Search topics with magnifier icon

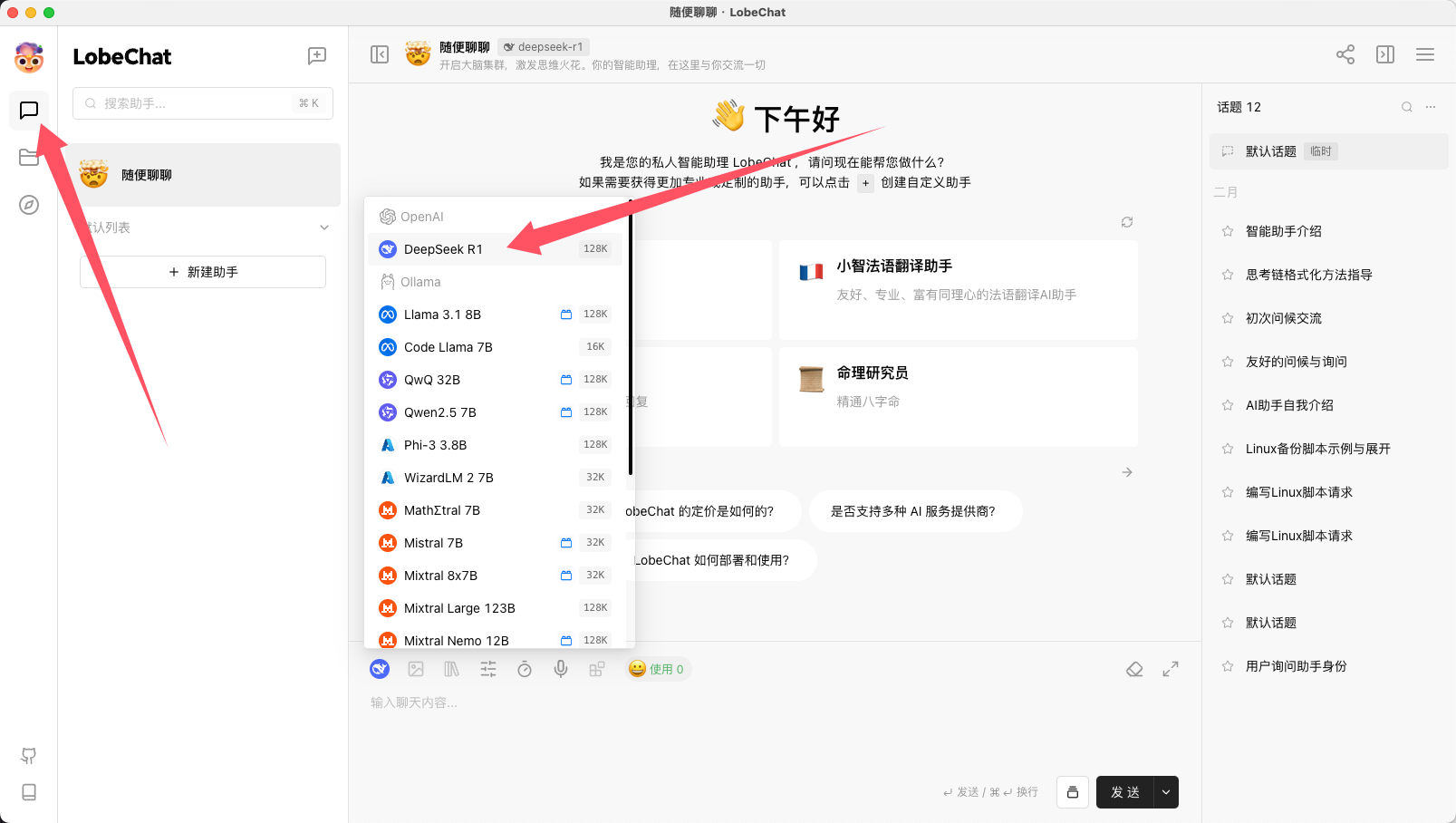click(1407, 107)
